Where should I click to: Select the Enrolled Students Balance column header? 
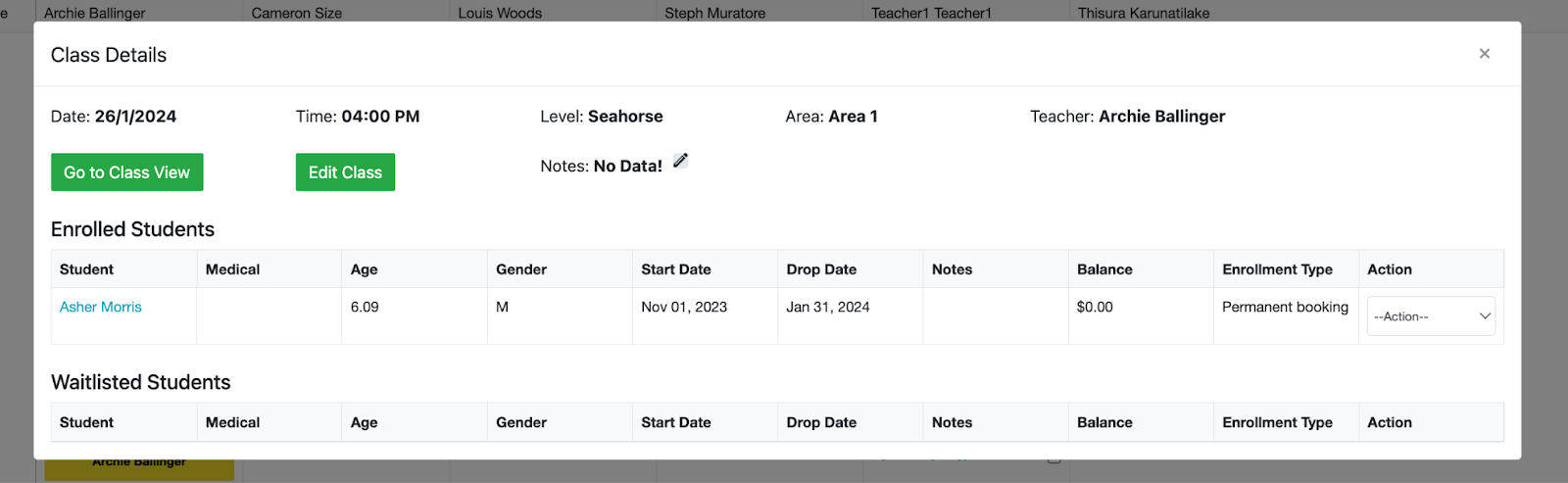[x=1104, y=269]
